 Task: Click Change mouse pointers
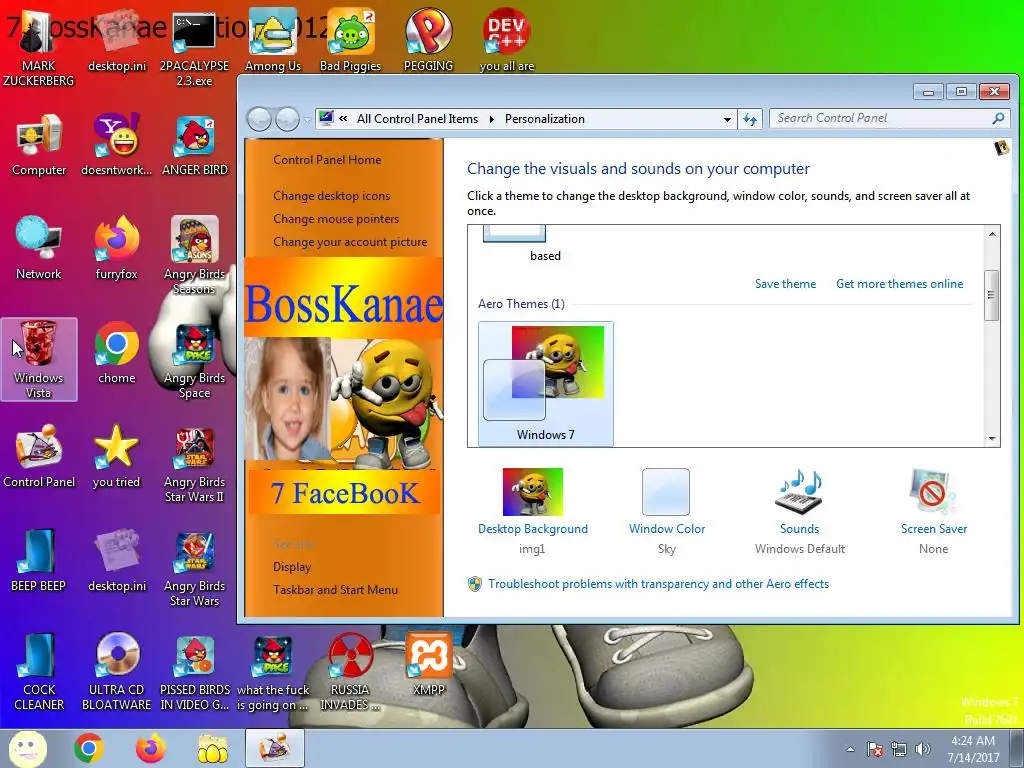pos(336,219)
